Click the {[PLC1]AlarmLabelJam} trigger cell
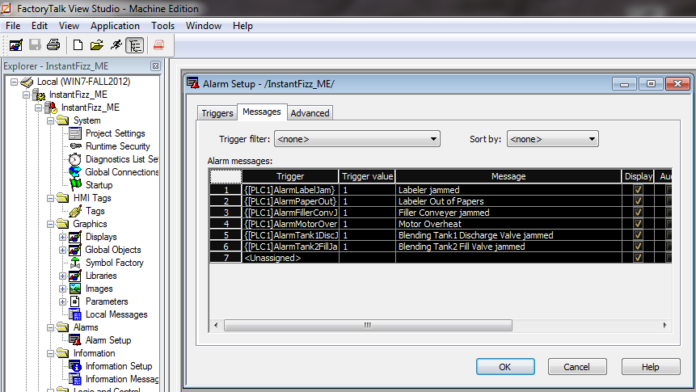The height and width of the screenshot is (392, 696). [x=290, y=190]
